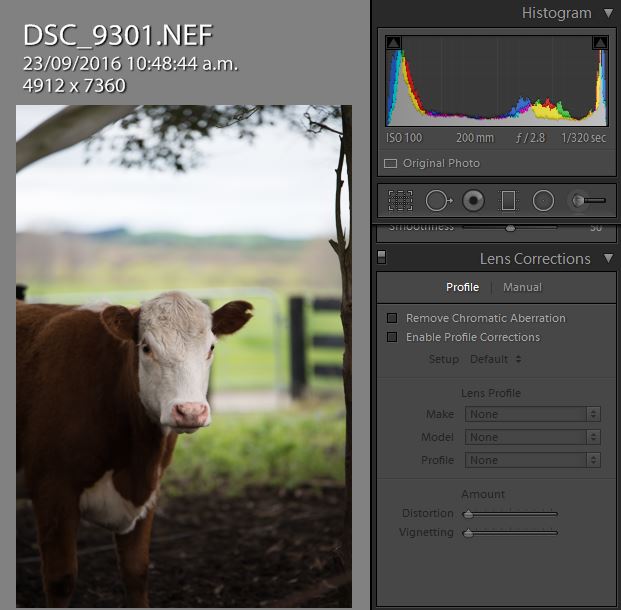
Task: Click the f/2.8 aperture readout
Action: [530, 138]
